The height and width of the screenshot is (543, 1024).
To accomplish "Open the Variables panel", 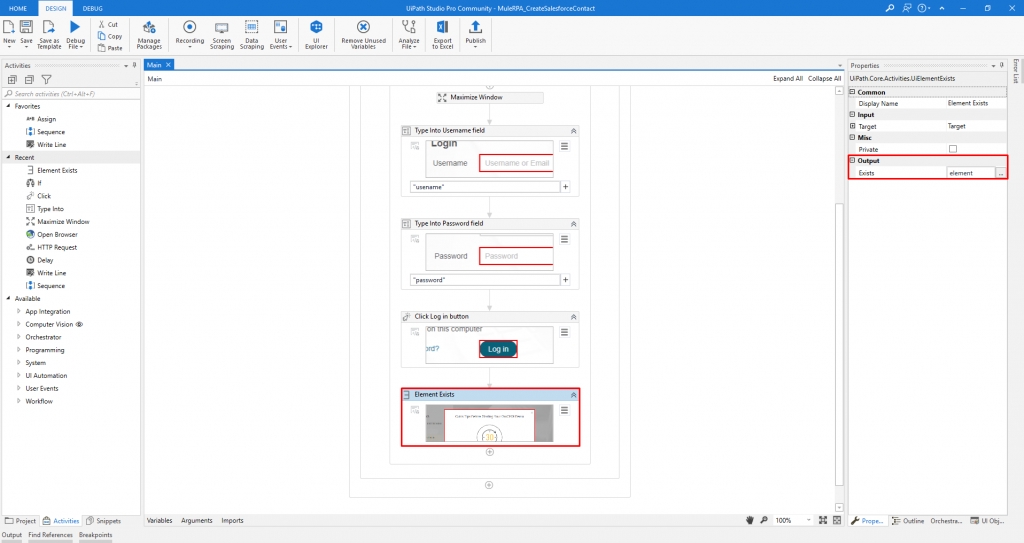I will [159, 521].
